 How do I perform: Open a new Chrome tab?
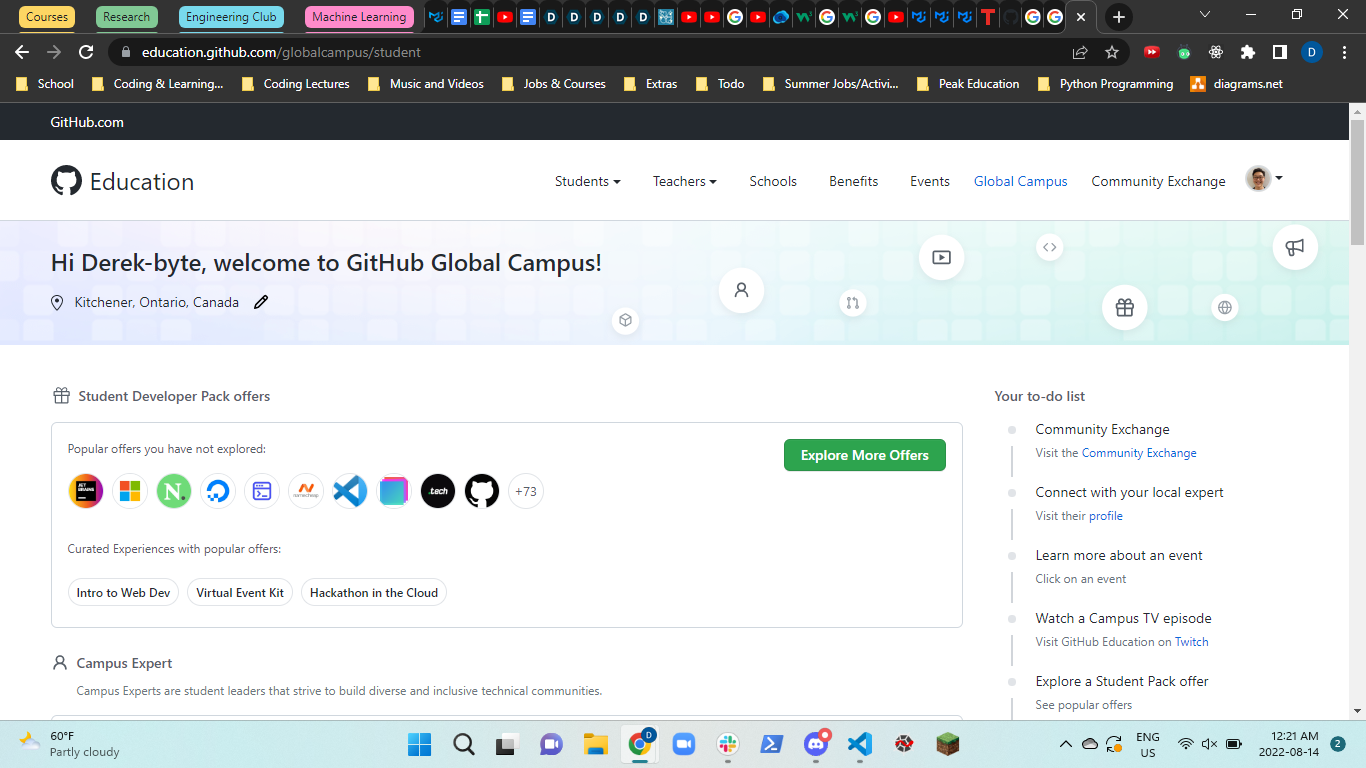pyautogui.click(x=1119, y=17)
